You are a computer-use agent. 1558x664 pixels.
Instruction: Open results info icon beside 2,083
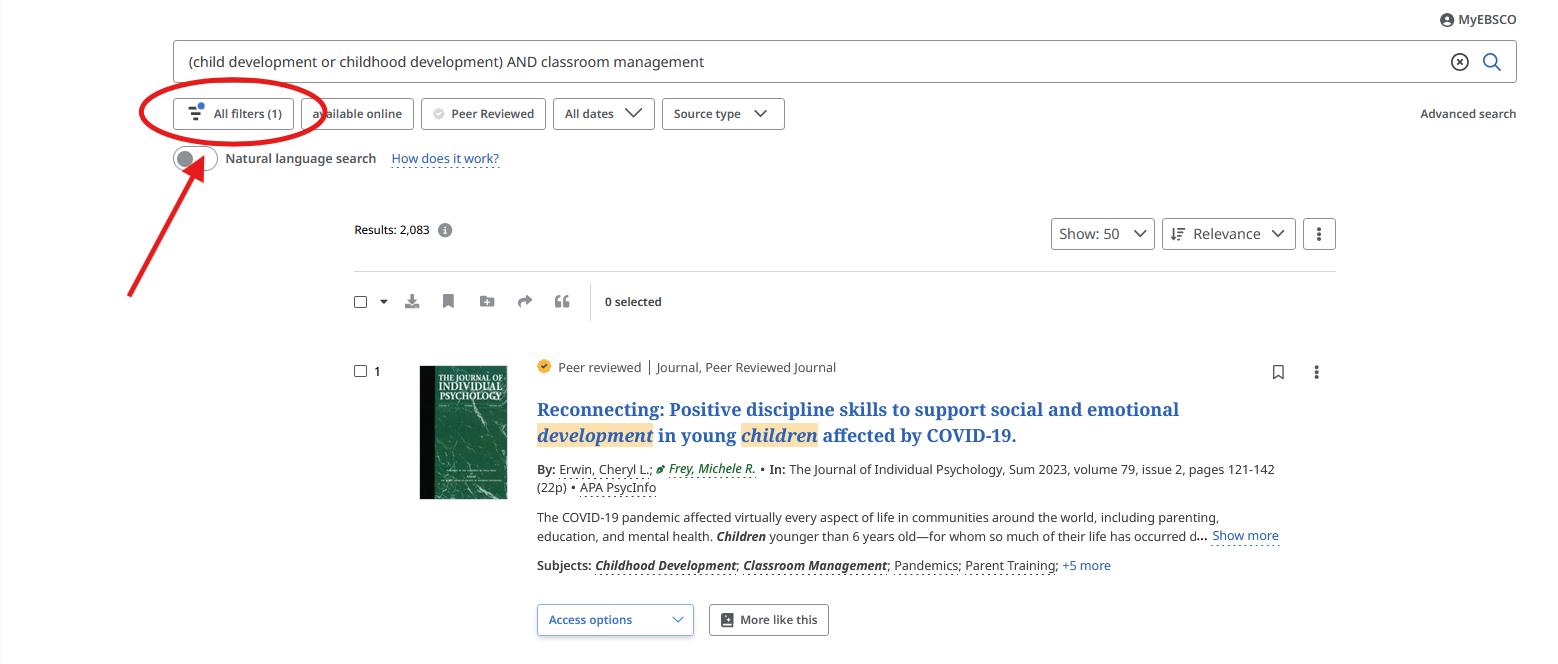click(x=446, y=230)
